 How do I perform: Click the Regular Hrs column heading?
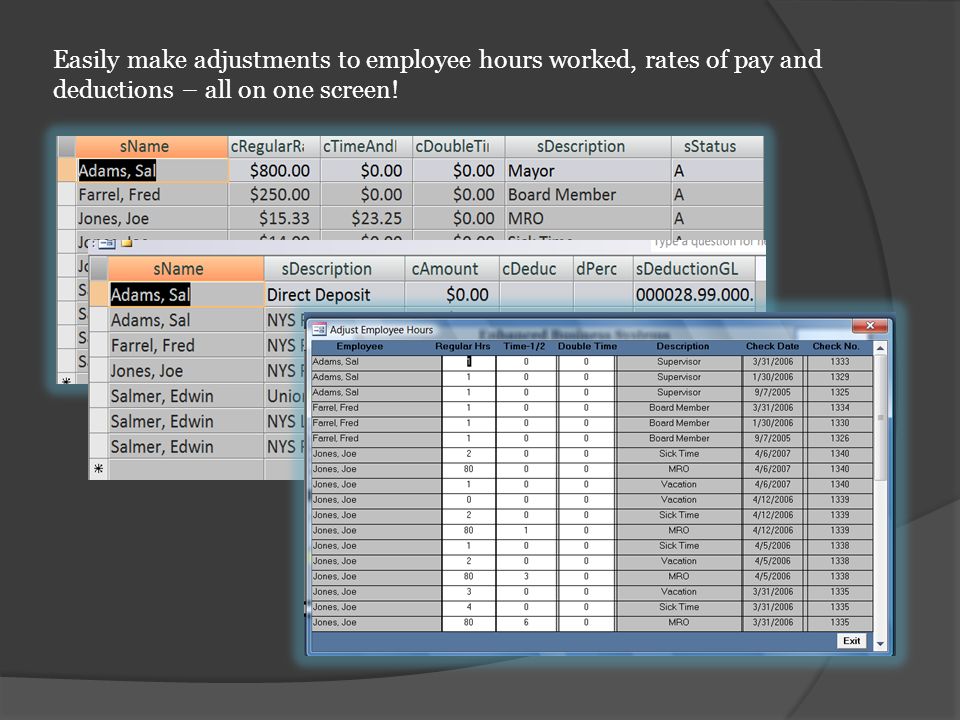coord(462,346)
